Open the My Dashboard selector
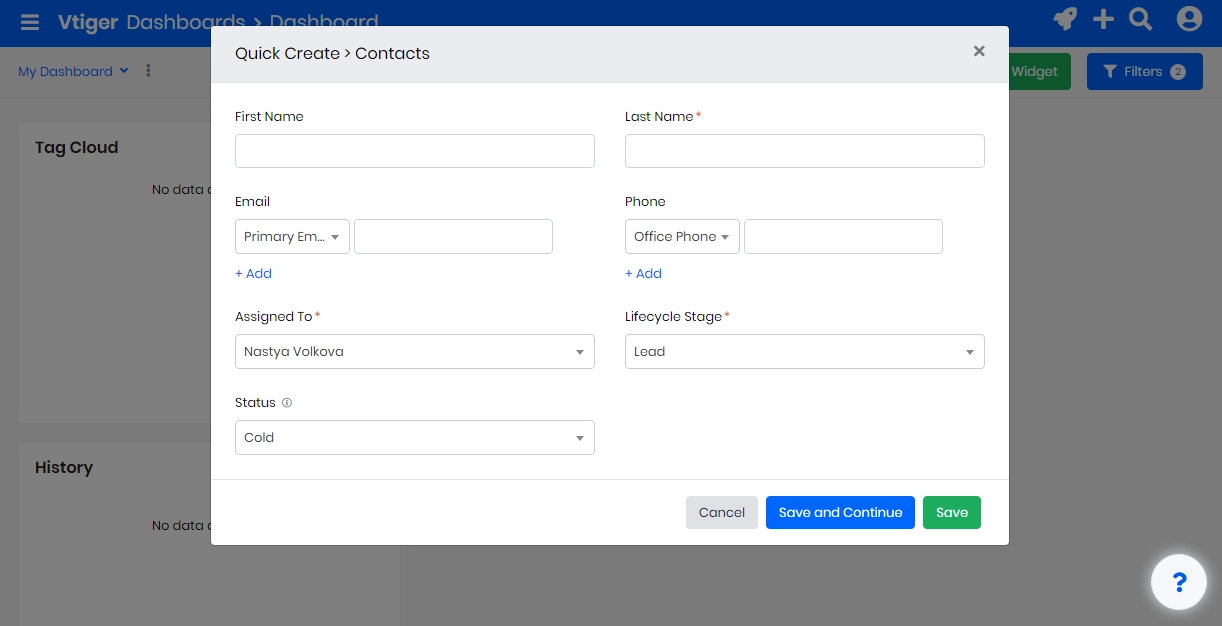Screen dimensions: 1222x626 [72, 71]
